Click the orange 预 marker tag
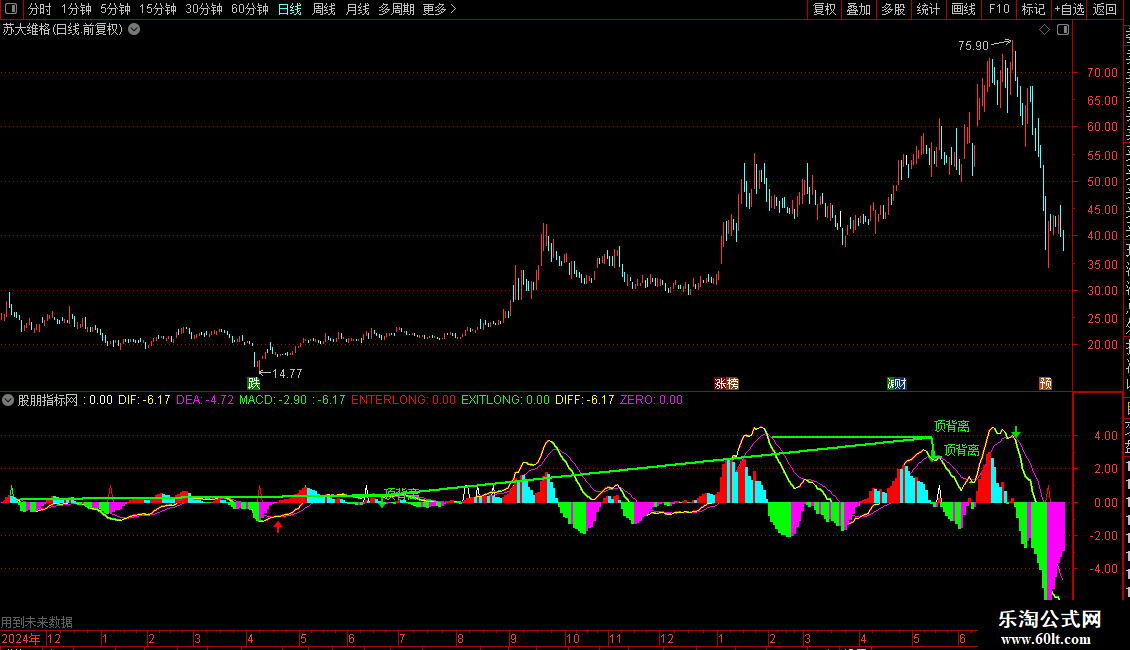 (1046, 383)
